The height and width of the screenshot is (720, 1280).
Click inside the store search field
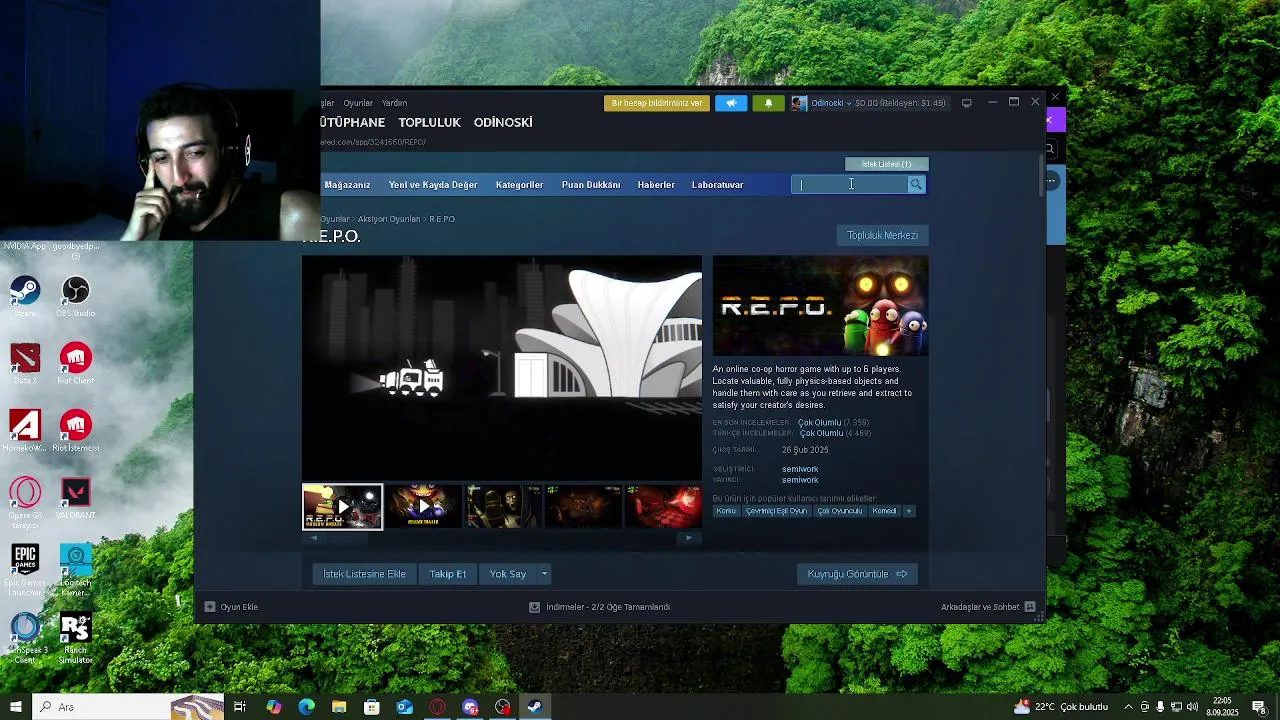coord(850,184)
